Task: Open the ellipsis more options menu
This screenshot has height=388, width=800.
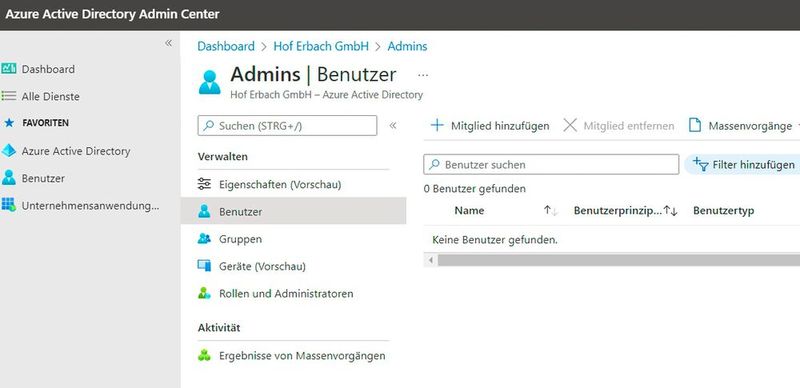Action: point(423,75)
